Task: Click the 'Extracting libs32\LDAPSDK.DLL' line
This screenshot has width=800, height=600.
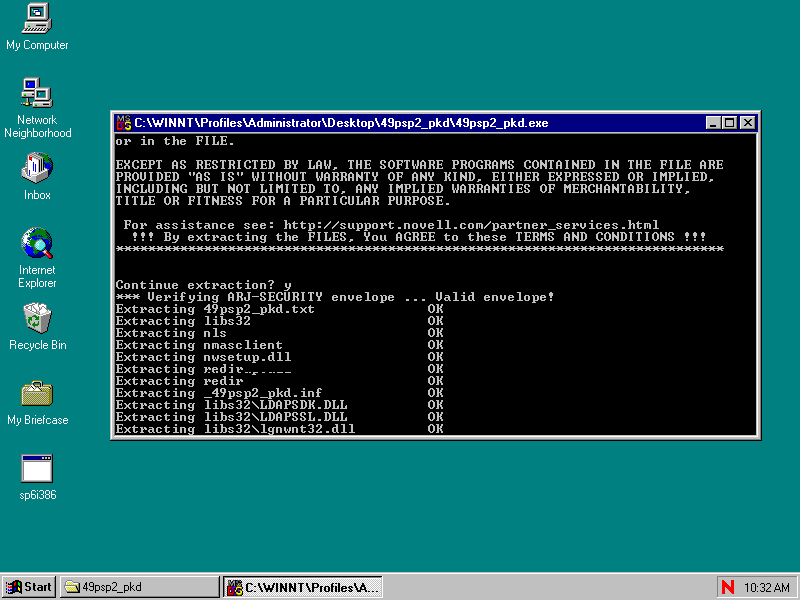Action: tap(279, 405)
